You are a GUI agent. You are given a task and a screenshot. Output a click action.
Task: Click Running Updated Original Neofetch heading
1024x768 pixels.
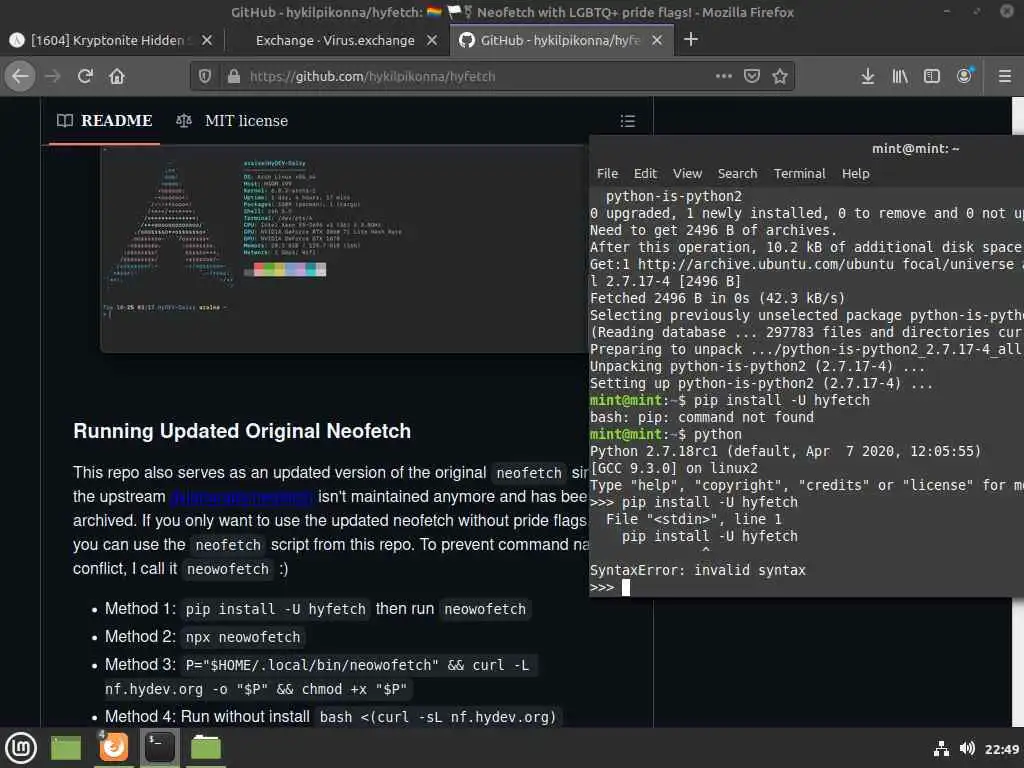point(242,431)
